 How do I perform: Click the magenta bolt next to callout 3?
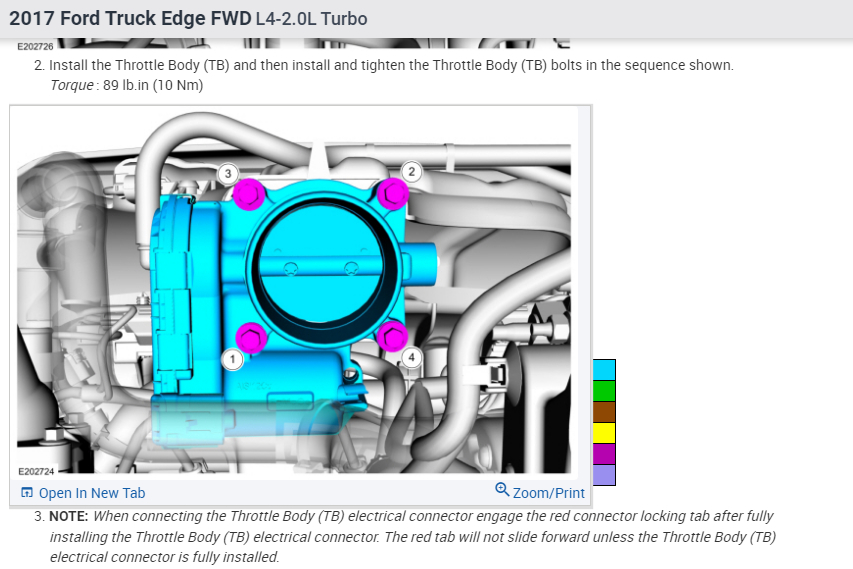click(249, 194)
